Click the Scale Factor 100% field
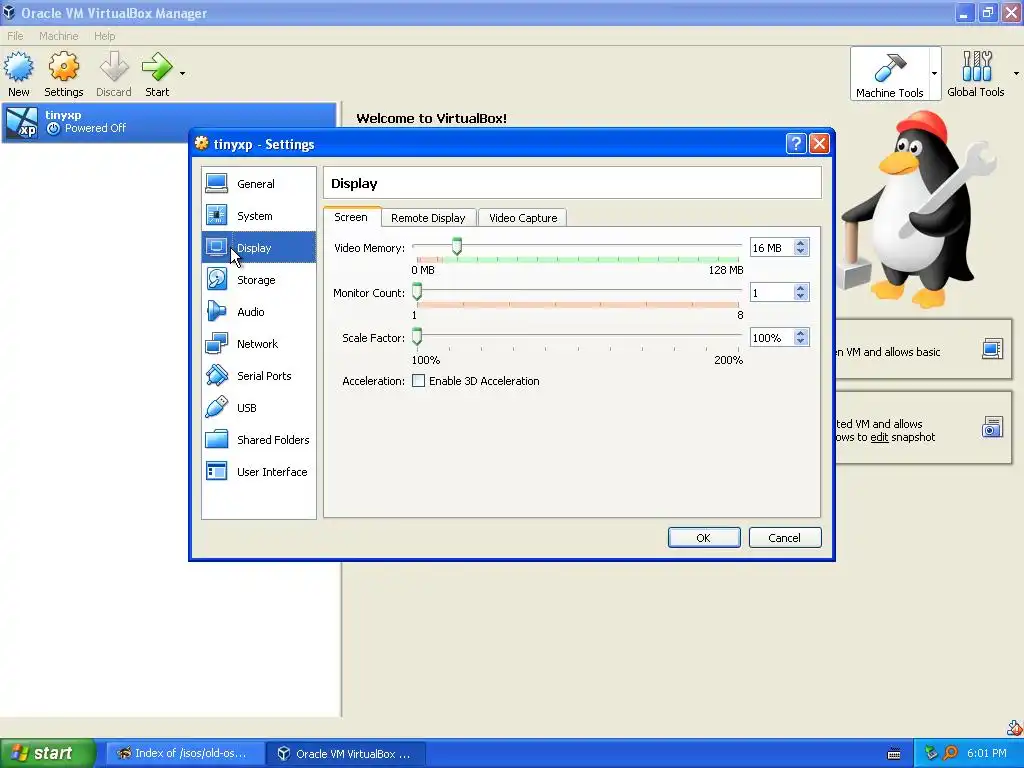 (x=771, y=338)
